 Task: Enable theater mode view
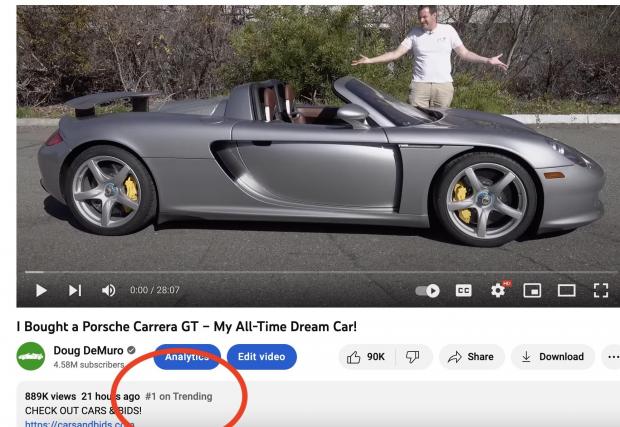pyautogui.click(x=567, y=291)
